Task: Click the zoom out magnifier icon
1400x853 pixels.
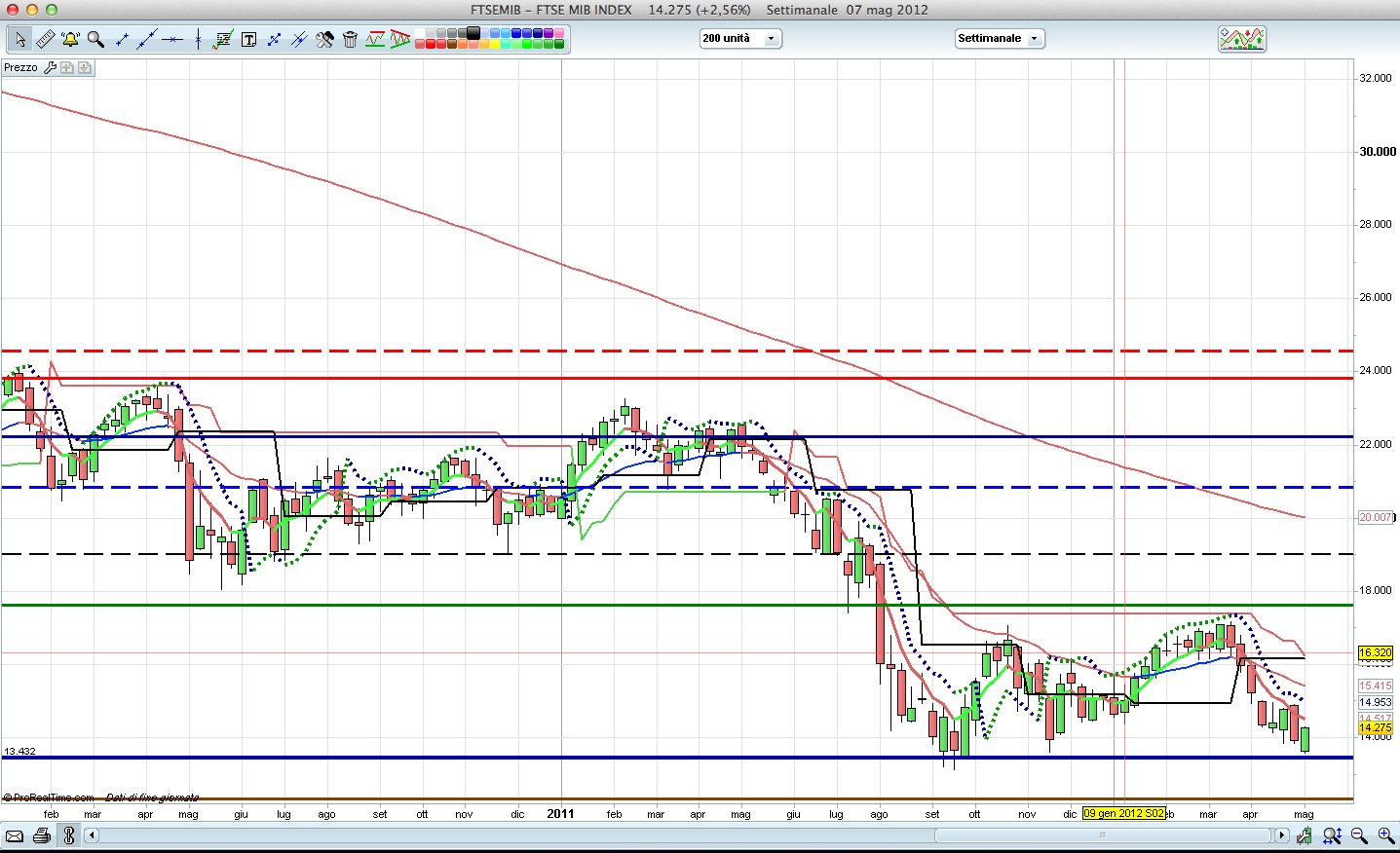Action: click(1358, 835)
